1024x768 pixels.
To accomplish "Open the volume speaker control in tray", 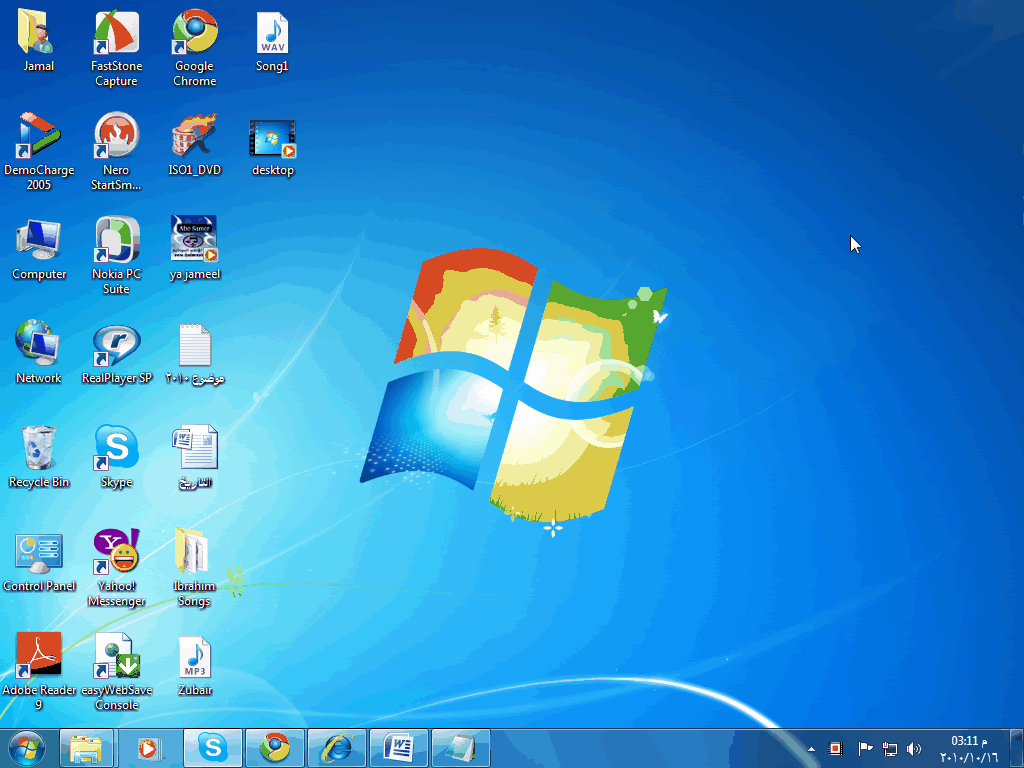I will pos(914,748).
